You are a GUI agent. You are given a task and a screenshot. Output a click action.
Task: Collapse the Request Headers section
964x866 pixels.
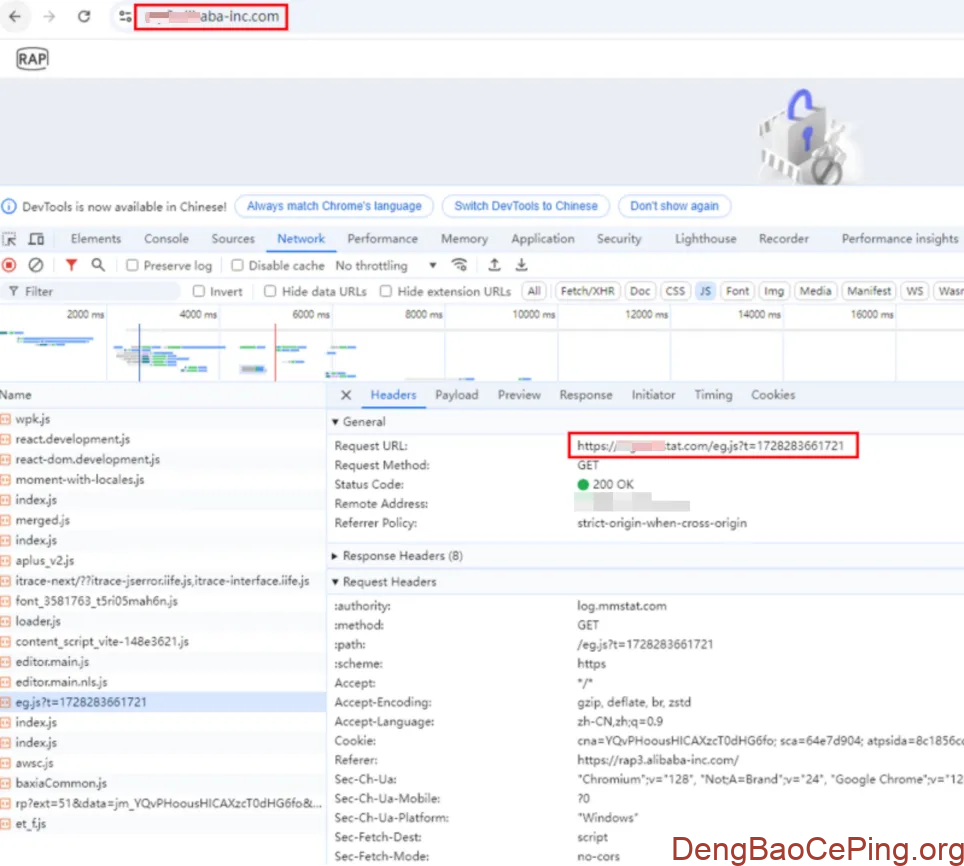(335, 582)
